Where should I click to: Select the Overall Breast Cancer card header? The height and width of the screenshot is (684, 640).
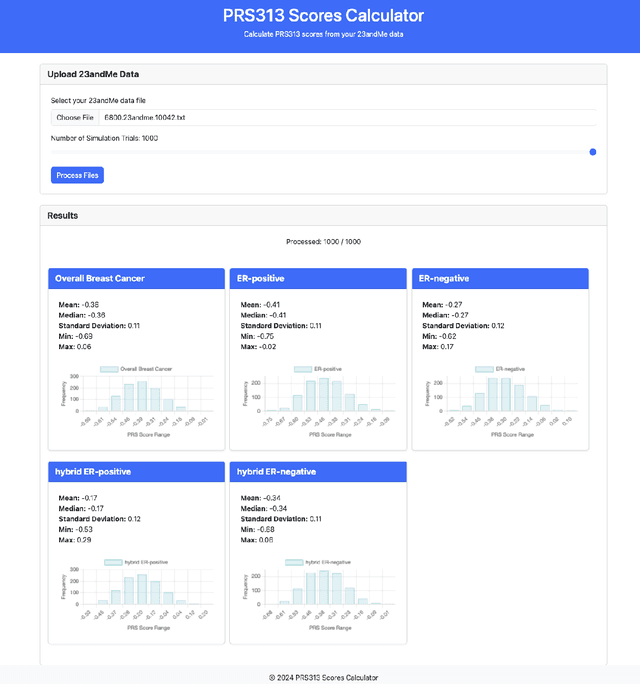coord(136,279)
